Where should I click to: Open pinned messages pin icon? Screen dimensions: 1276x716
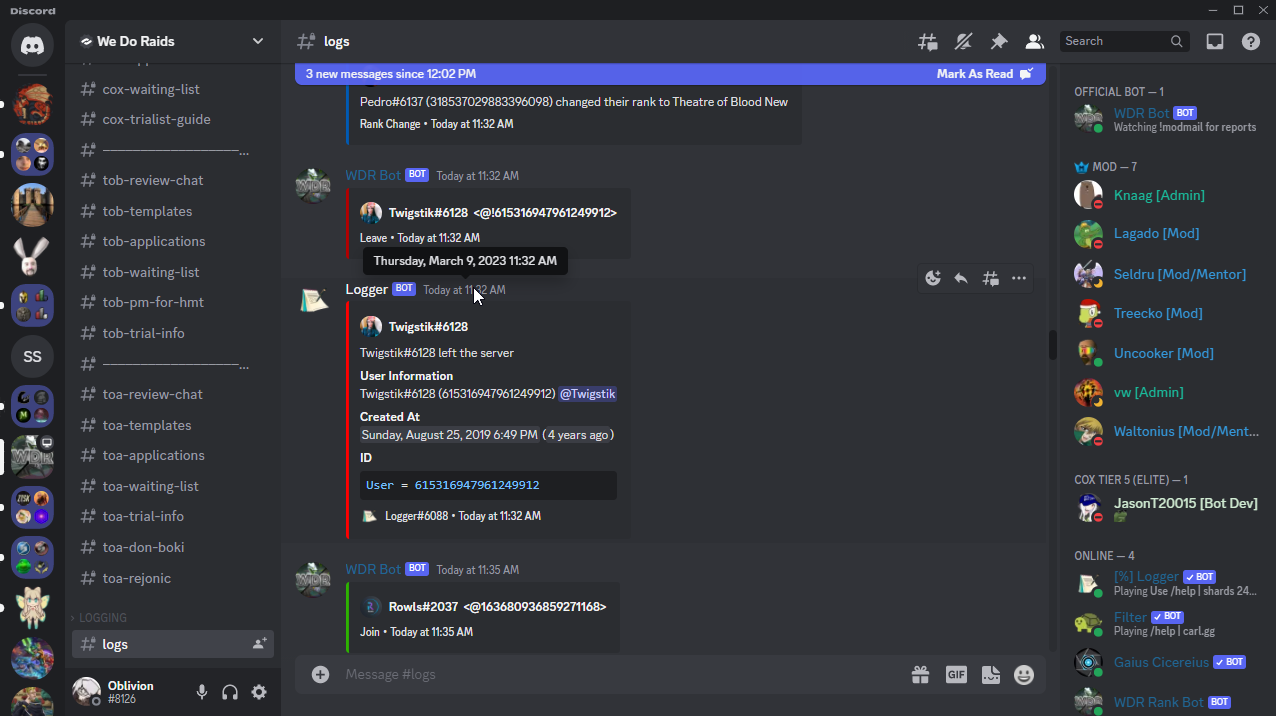999,41
